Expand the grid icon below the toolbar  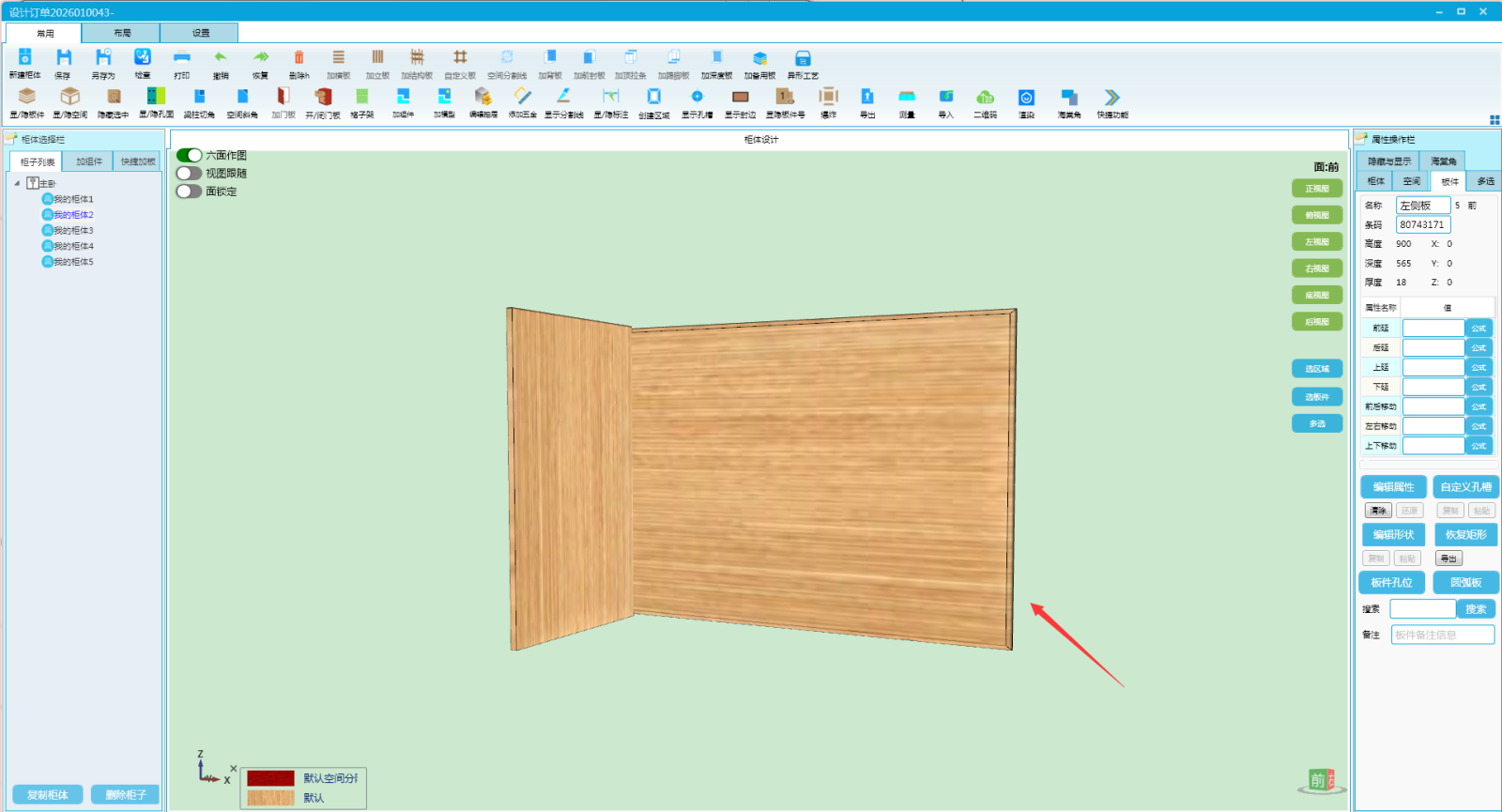coord(1494,120)
